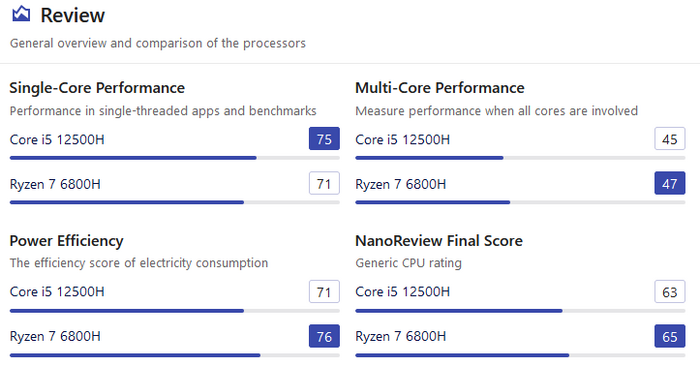This screenshot has height=366, width=700.
Task: Click Core i5 12500H final score bar
Action: 520,311
